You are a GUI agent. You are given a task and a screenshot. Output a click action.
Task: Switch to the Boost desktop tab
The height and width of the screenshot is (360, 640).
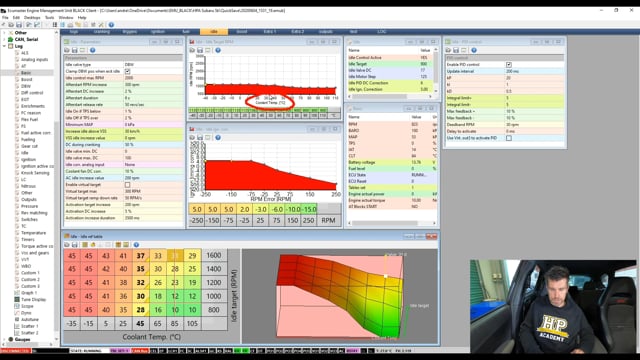click(242, 32)
